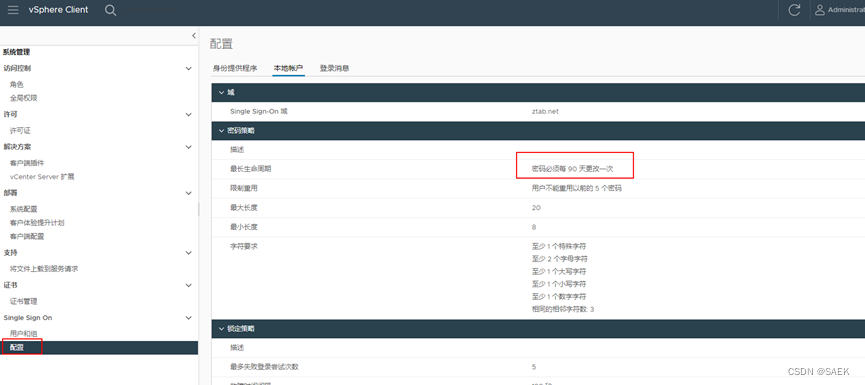
Task: Collapse the 域 panel header
Action: tap(222, 92)
